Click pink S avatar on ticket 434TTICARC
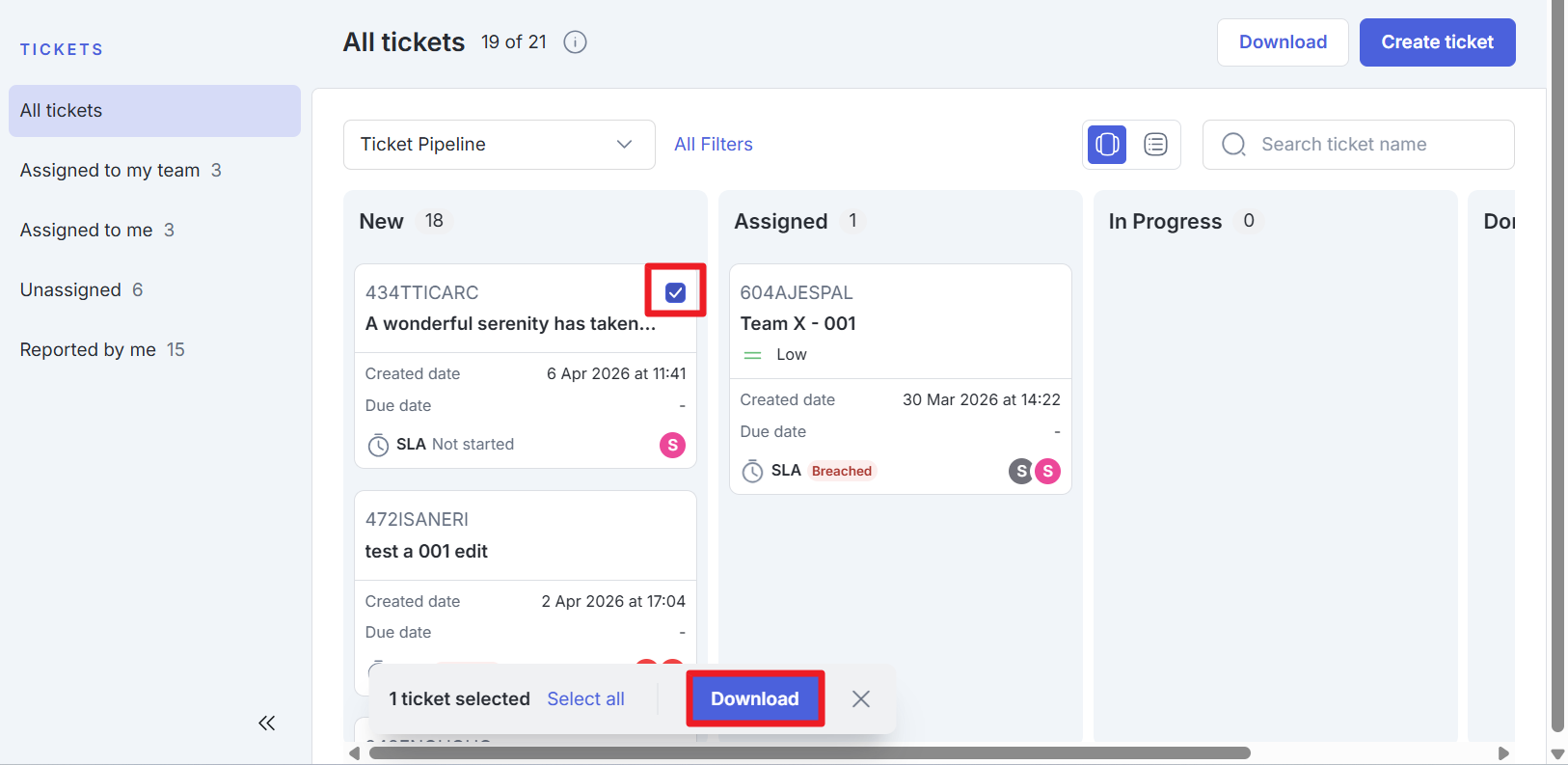Screen dimensions: 1568x765 [672, 445]
